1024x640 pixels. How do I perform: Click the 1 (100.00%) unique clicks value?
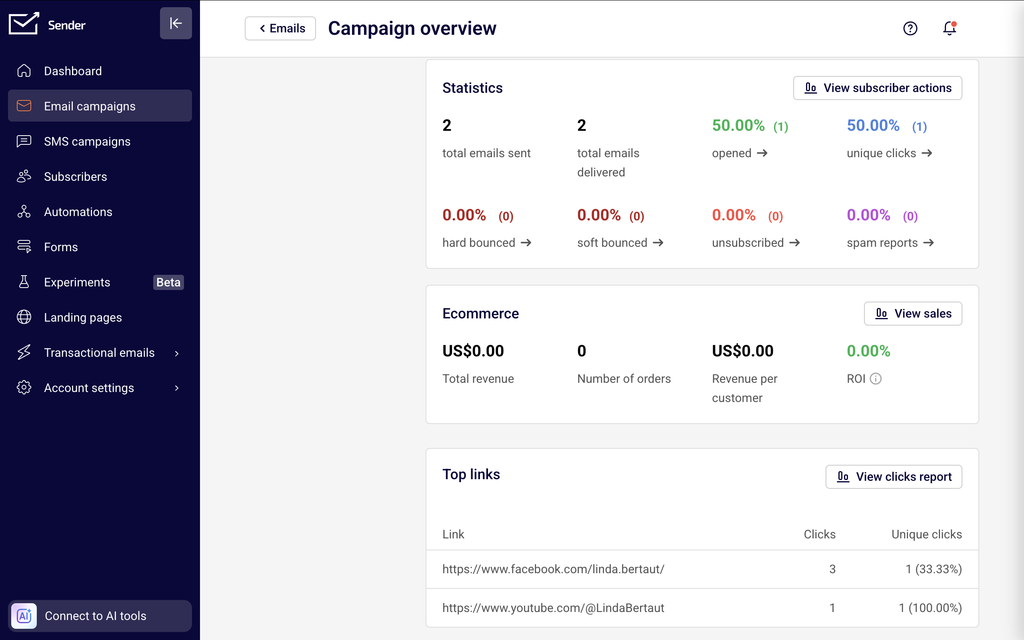pos(930,608)
